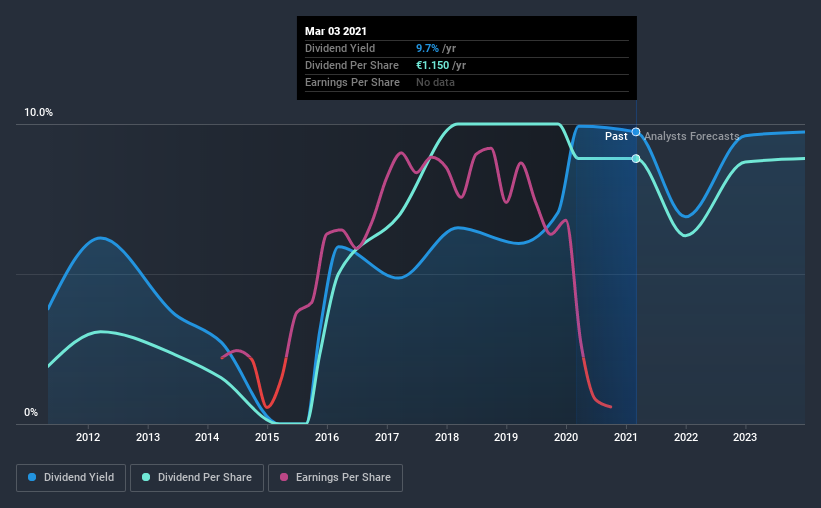Click the 2016 x-axis label
The width and height of the screenshot is (821, 508).
[x=327, y=437]
